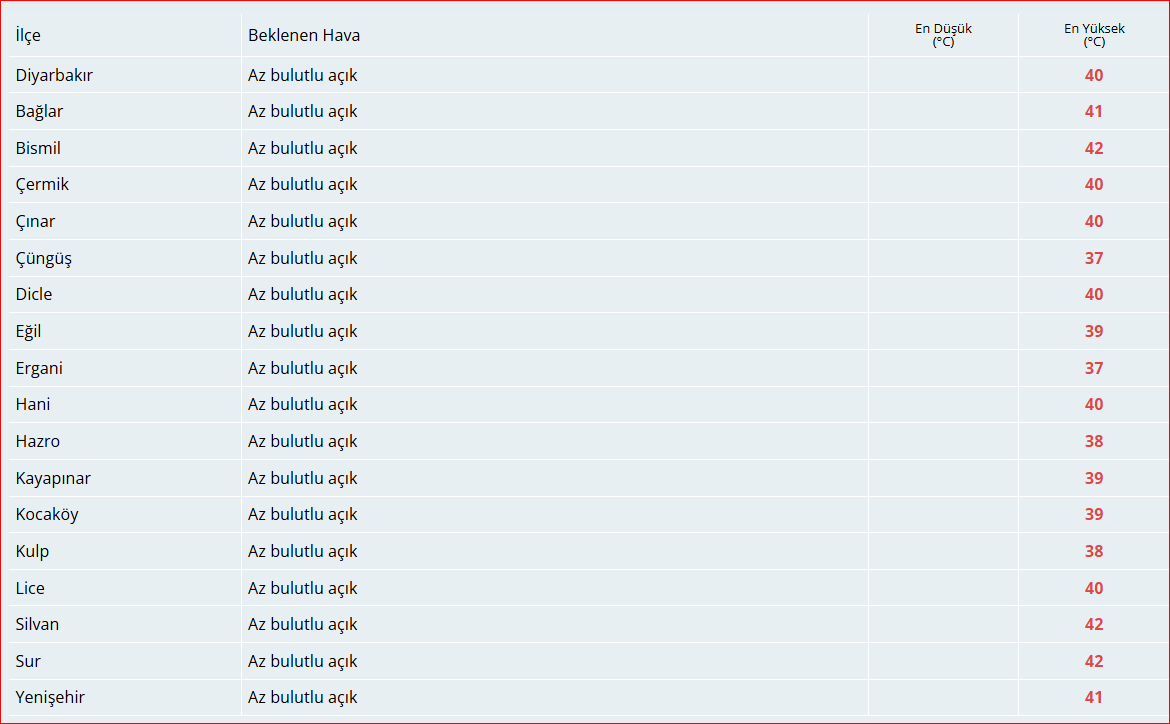Select the Hani district name
Viewport: 1170px width, 724px height.
(33, 405)
